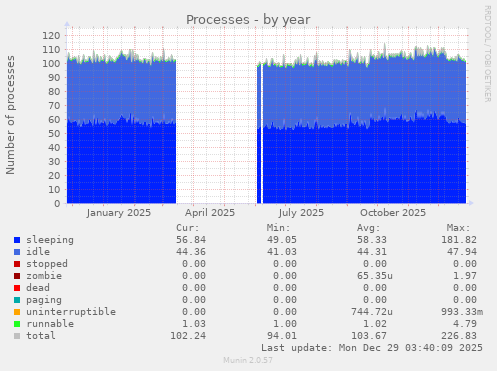The height and width of the screenshot is (371, 497).
Task: Click the narrow data sliver before July
Action: coord(259,133)
